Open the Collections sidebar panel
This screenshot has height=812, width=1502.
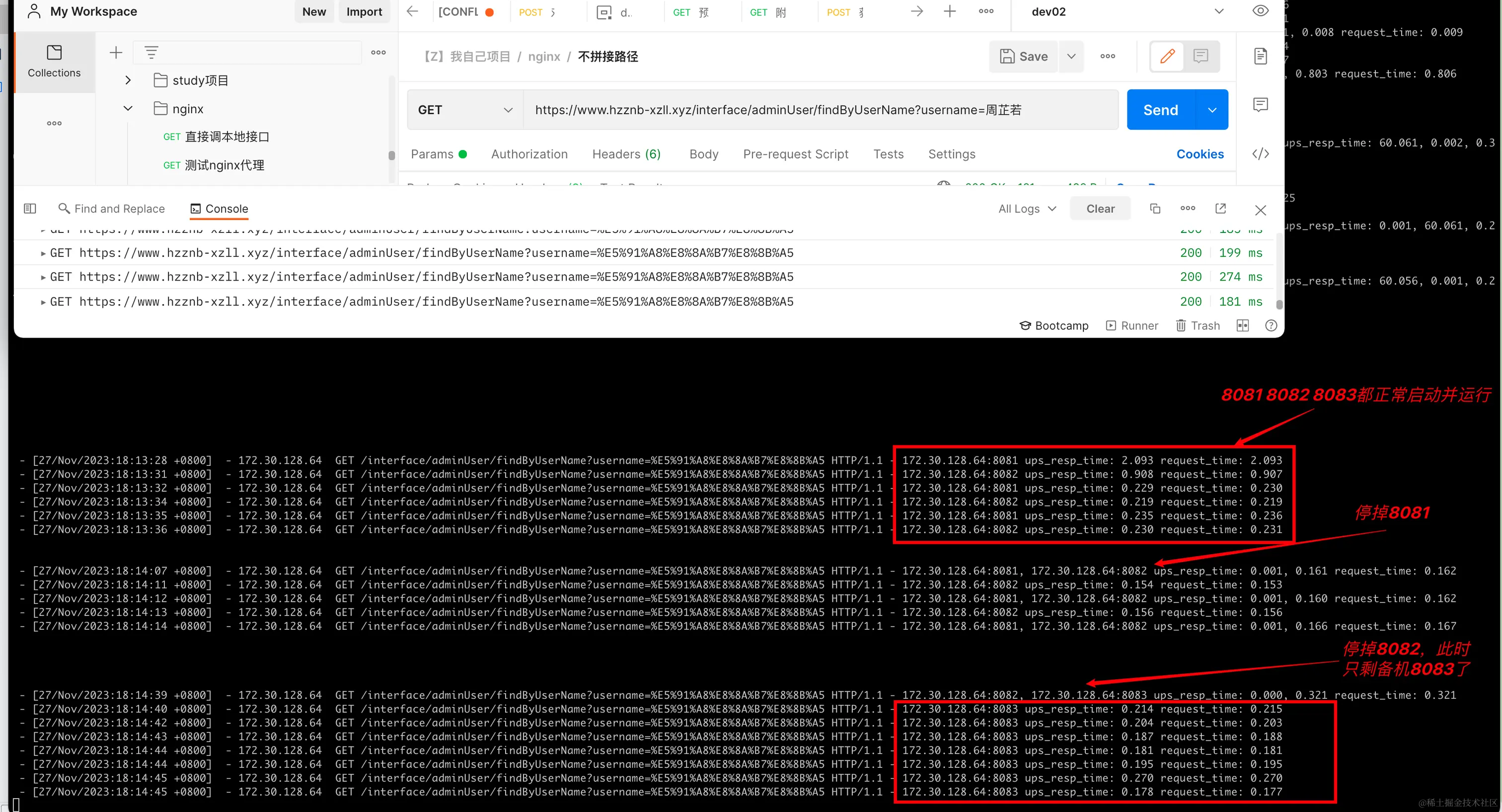pos(54,62)
